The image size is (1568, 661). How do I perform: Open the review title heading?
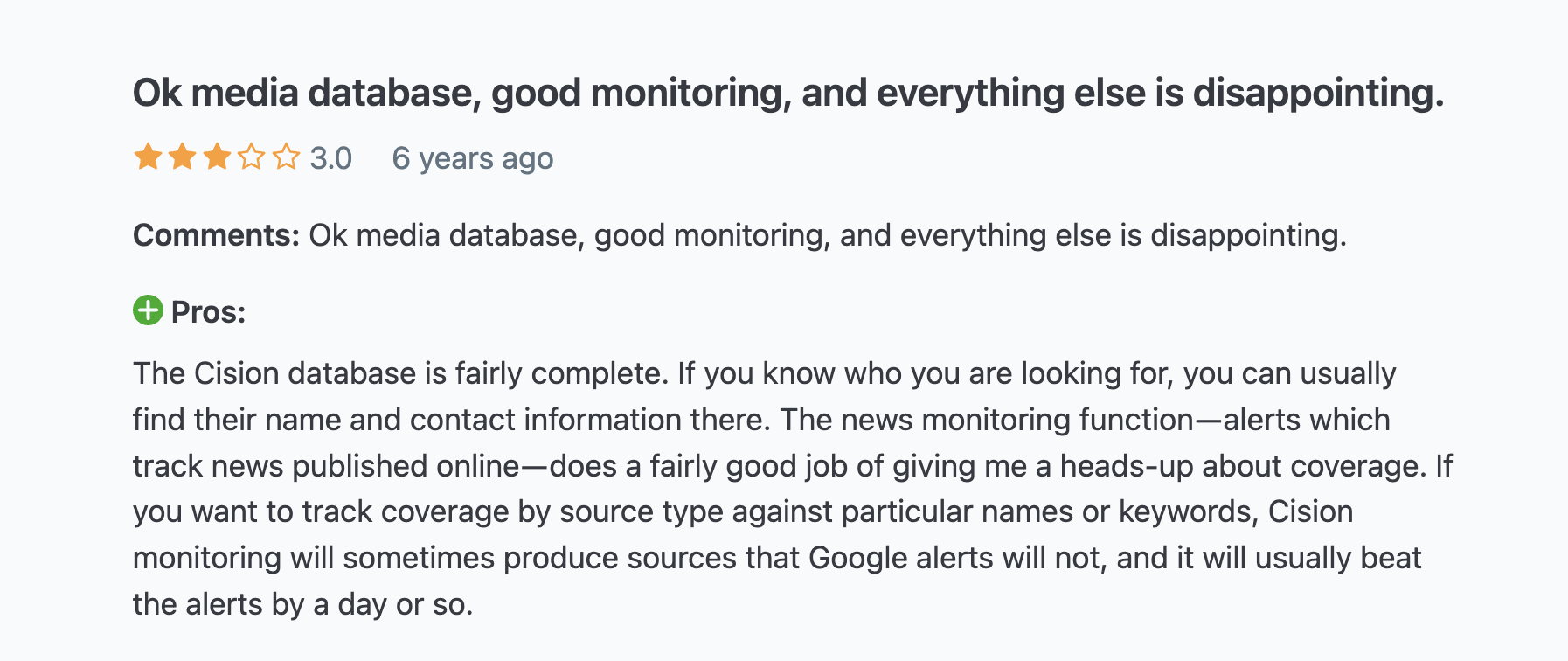tap(787, 93)
